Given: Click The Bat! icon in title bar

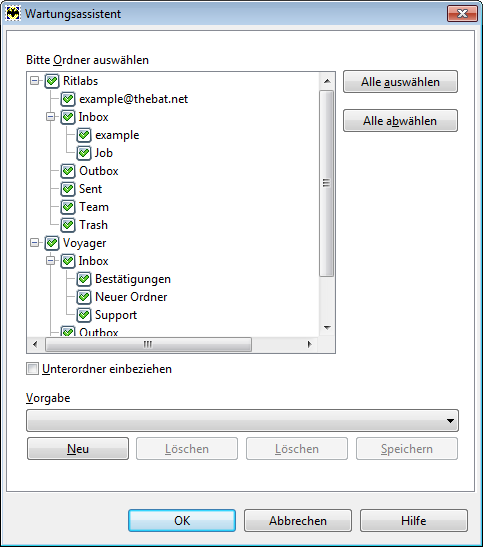Looking at the screenshot, I should click(13, 14).
